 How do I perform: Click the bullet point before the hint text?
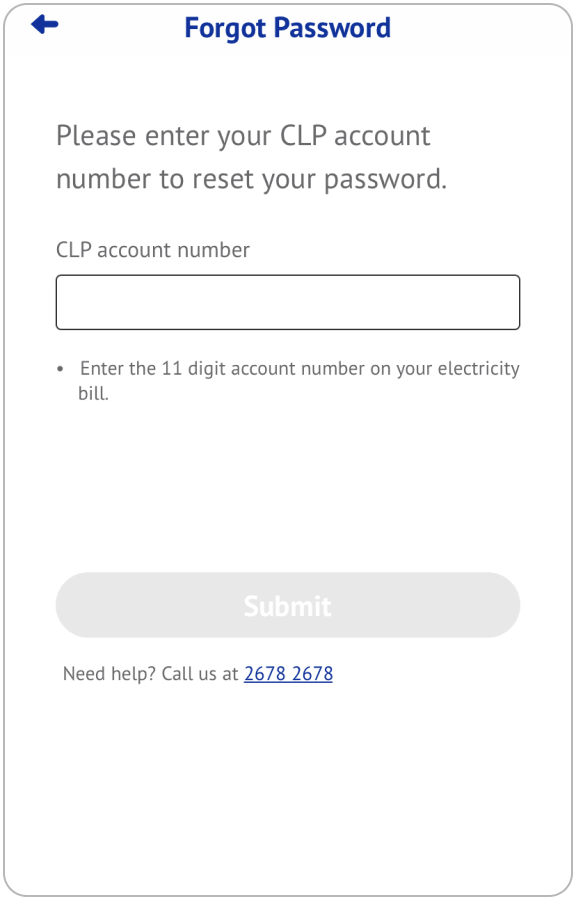pos(60,369)
